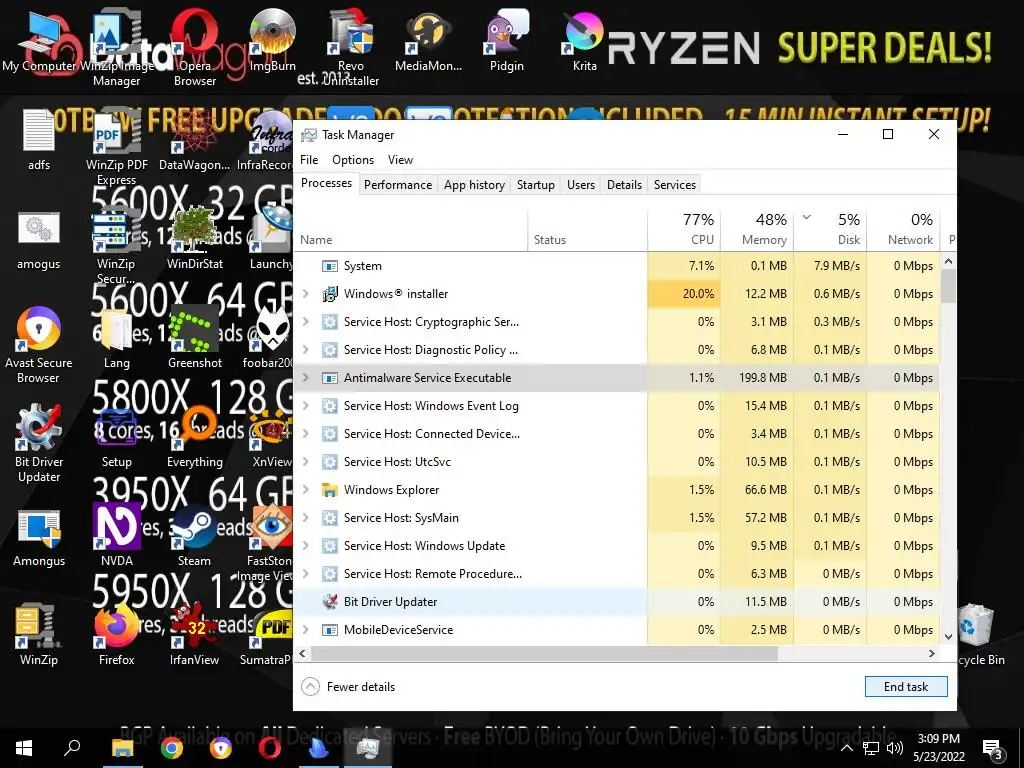
Task: Open the taskbar clock showing 3:09 PM
Action: coord(938,748)
